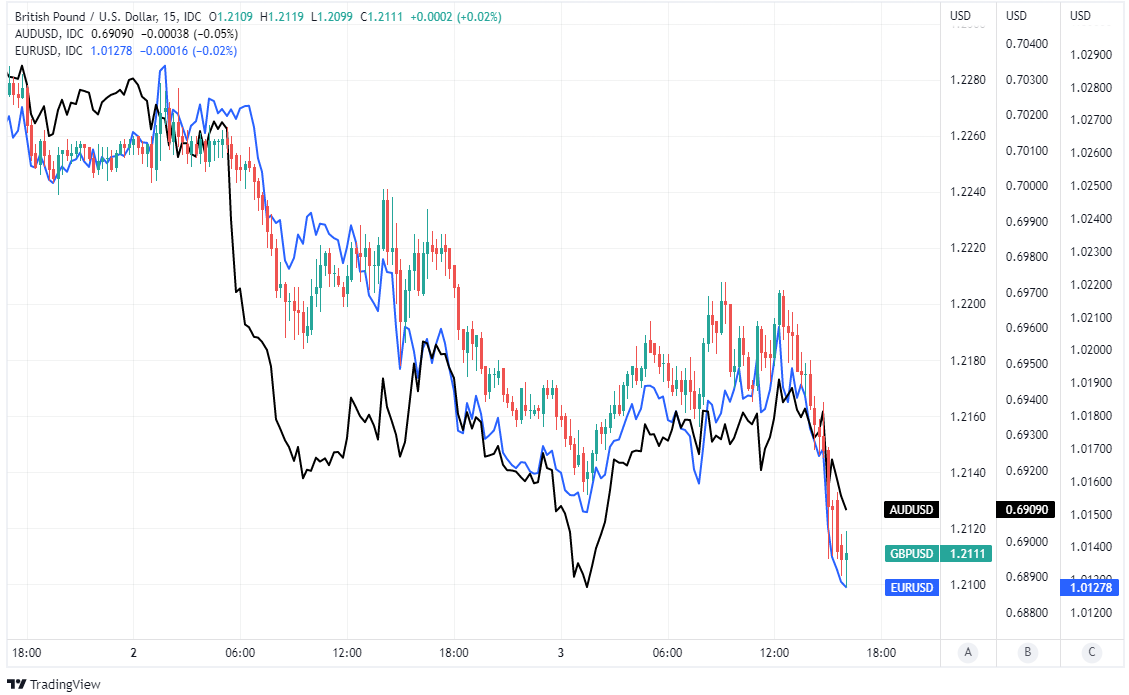Open the USD currency label above scale B
The height and width of the screenshot is (695, 1129).
click(1016, 16)
